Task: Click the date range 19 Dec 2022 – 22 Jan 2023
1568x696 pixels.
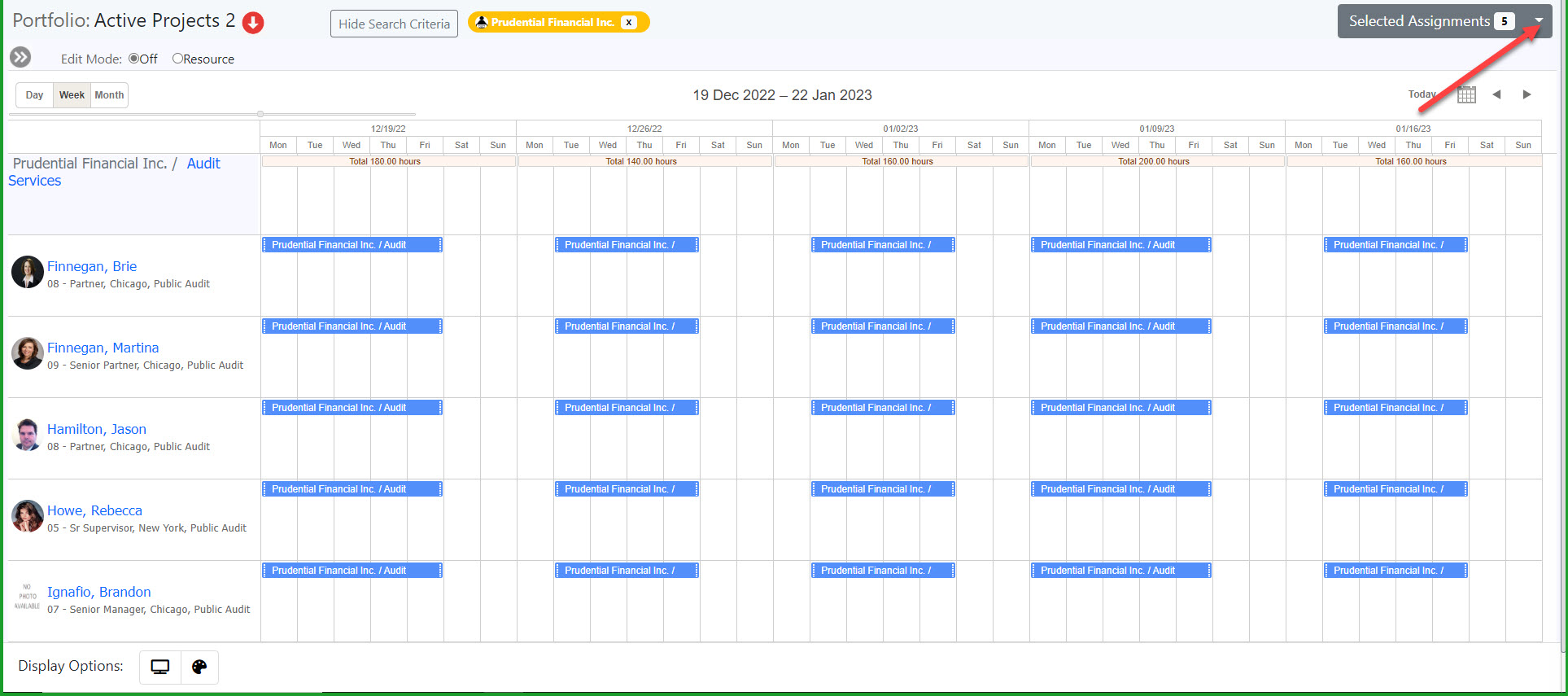Action: tap(782, 95)
